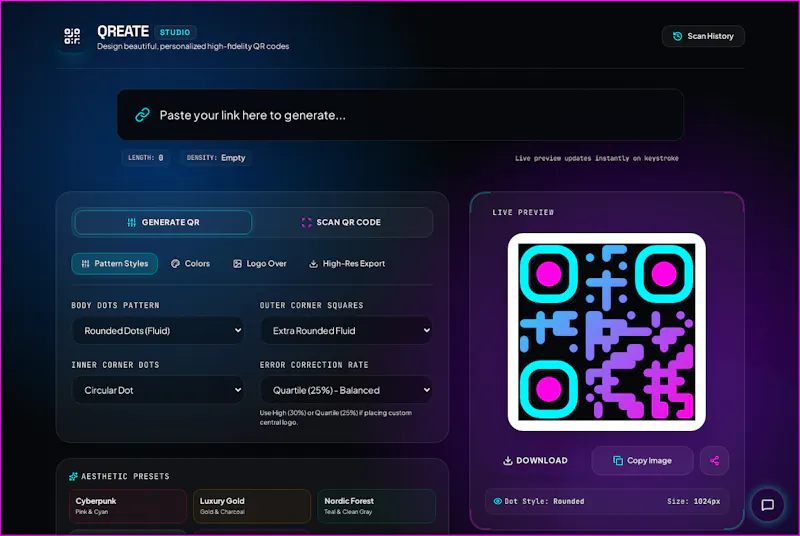Expand the Body Dots Pattern dropdown
Screen dimensions: 800x536
pos(158,330)
